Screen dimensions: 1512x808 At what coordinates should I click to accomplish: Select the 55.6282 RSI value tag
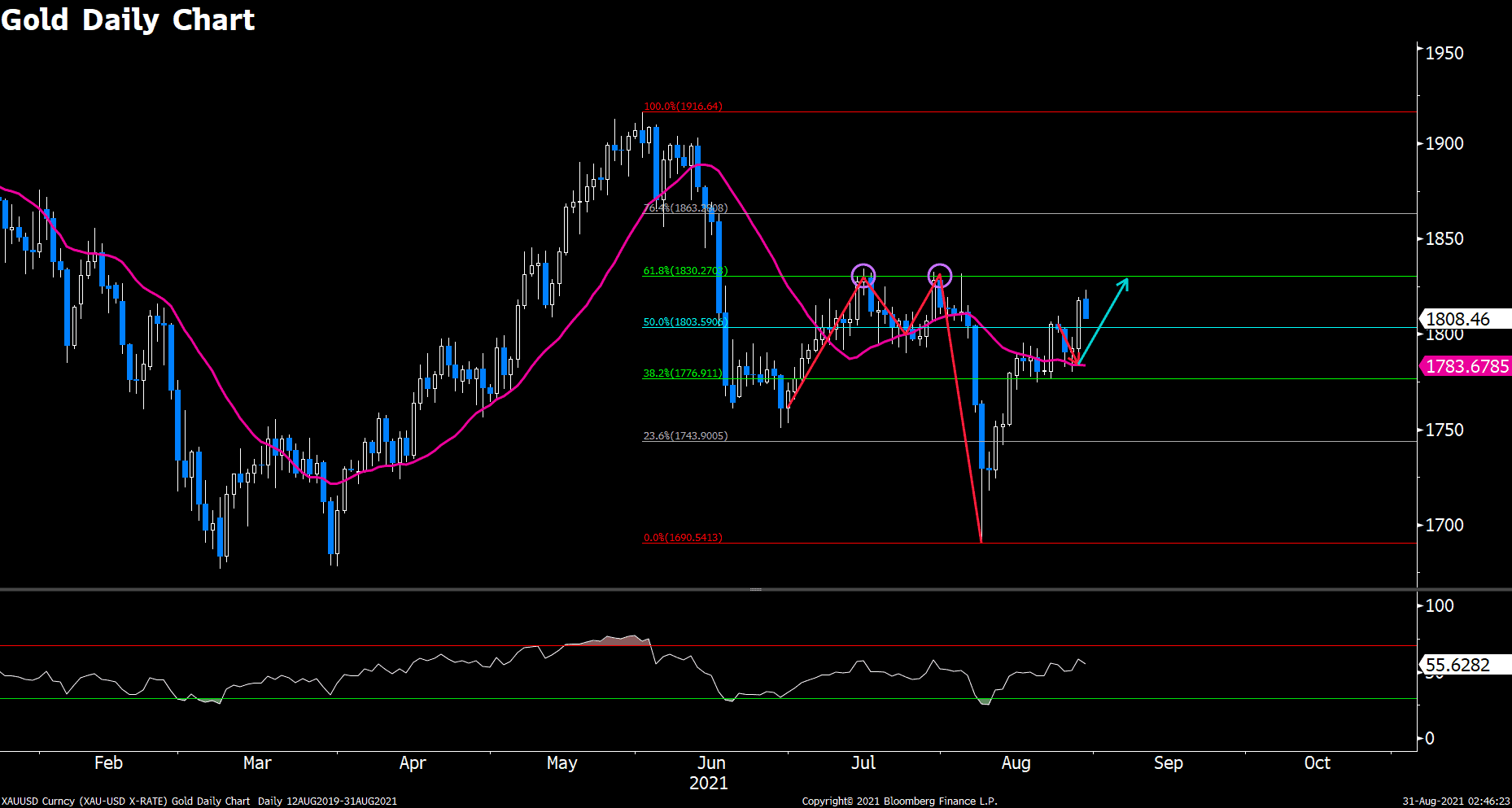[x=1465, y=665]
